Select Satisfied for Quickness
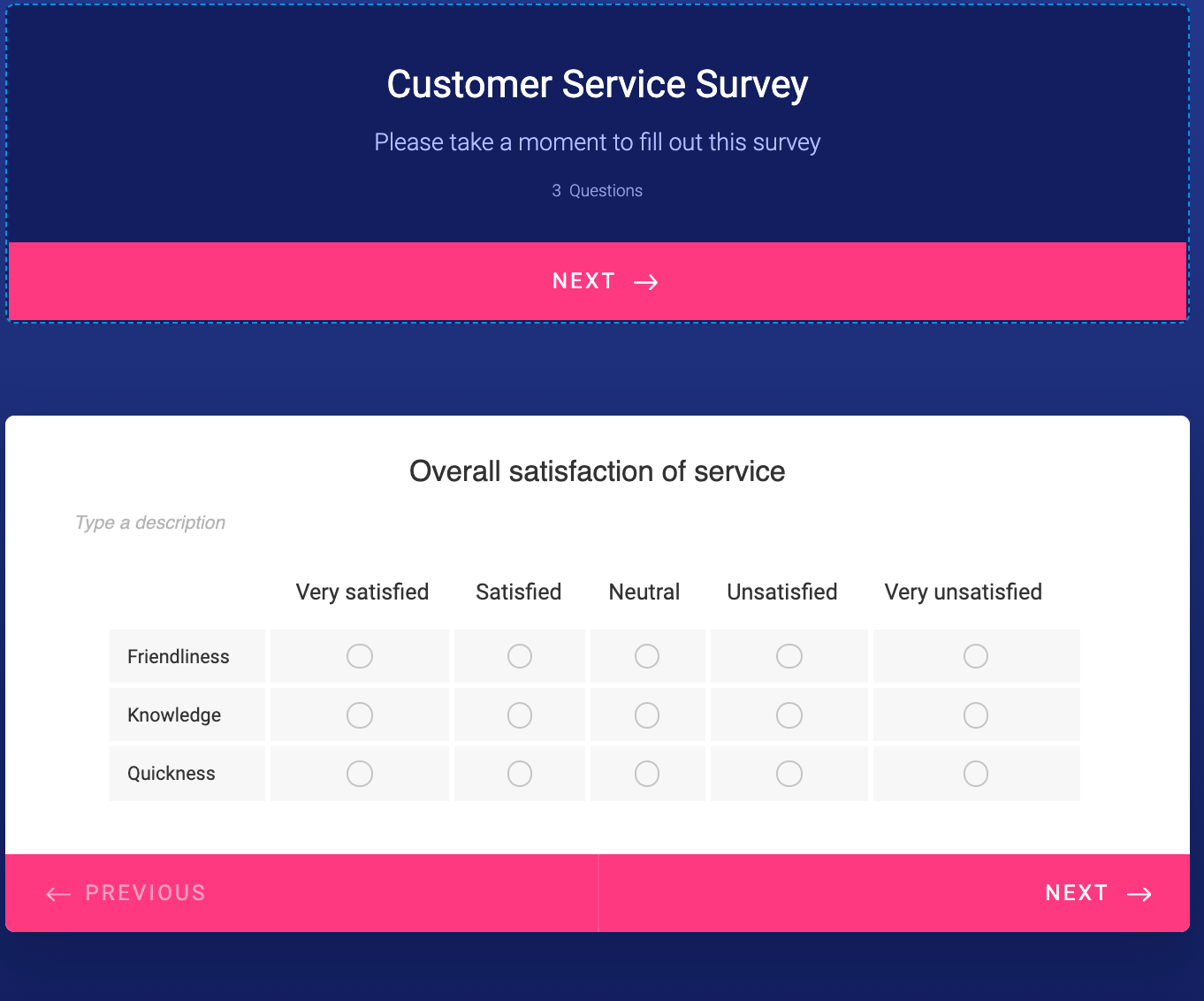This screenshot has height=1001, width=1204. pyautogui.click(x=520, y=774)
